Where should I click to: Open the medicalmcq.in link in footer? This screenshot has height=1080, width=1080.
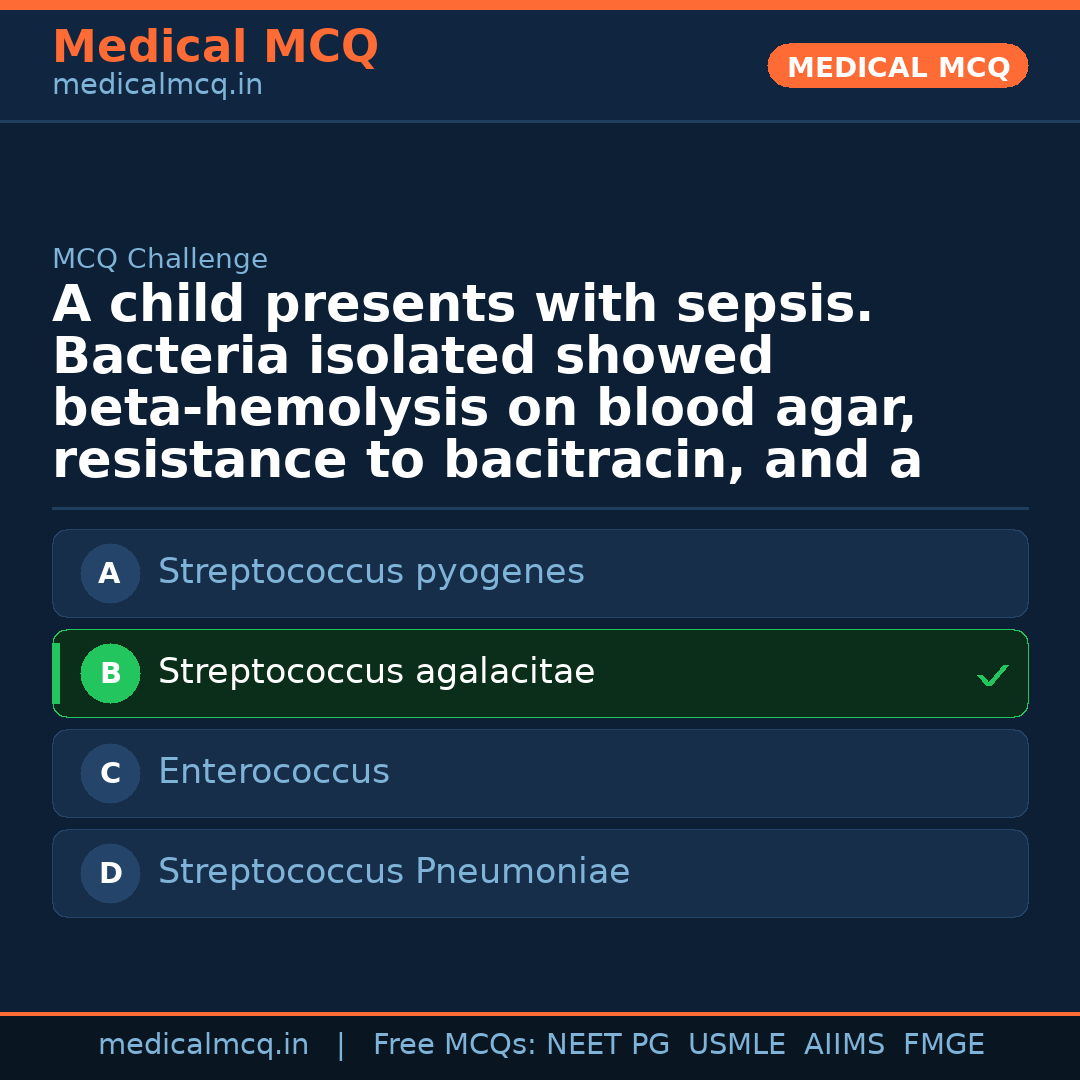click(203, 1045)
